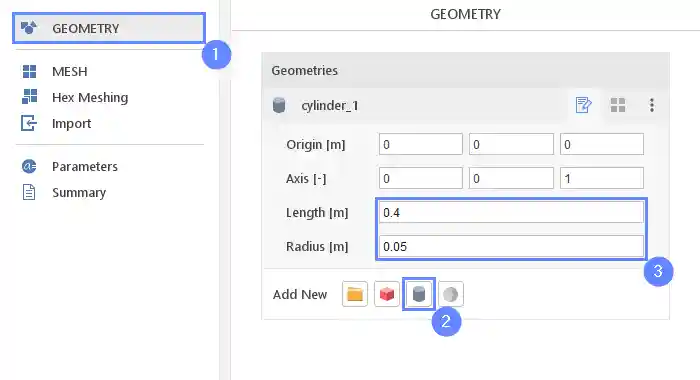700x380 pixels.
Task: Click the GEOMETRY page title at top
Action: 465,14
